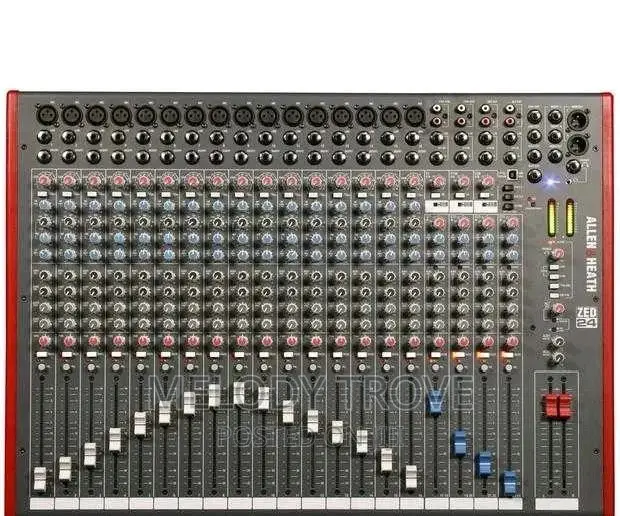620x516 pixels.
Task: Click the main mix write-on label strip
Action: point(556,504)
